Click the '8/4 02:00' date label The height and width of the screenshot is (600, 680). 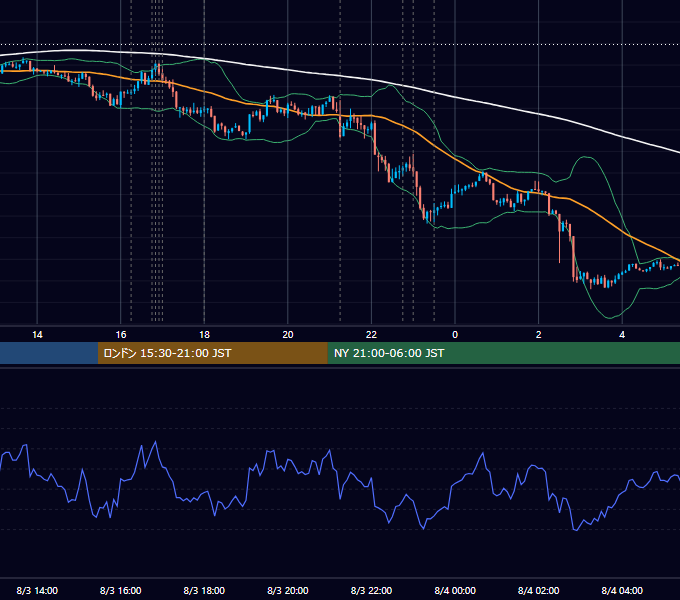(x=539, y=590)
